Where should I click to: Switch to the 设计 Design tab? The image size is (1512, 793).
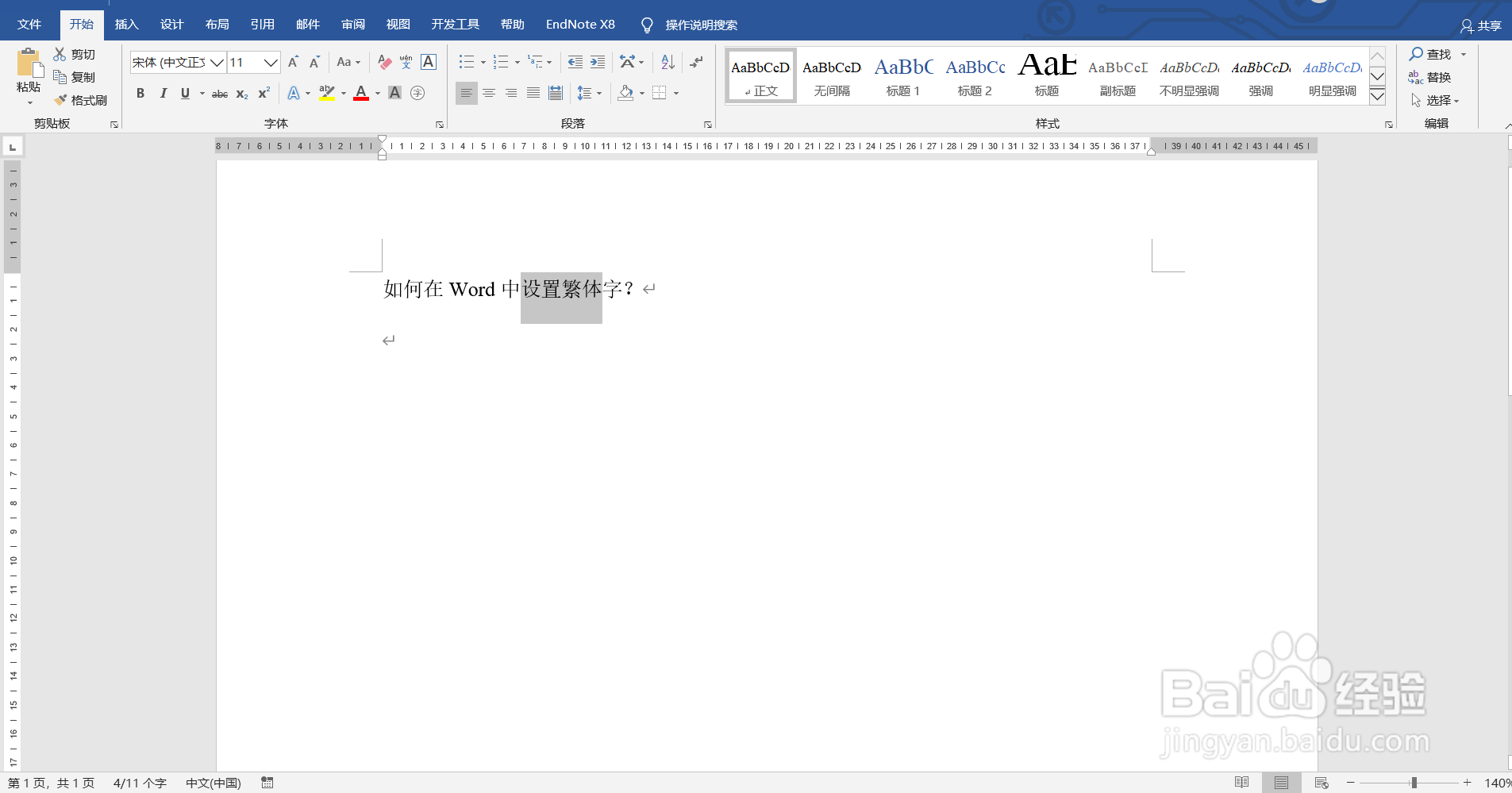[171, 25]
